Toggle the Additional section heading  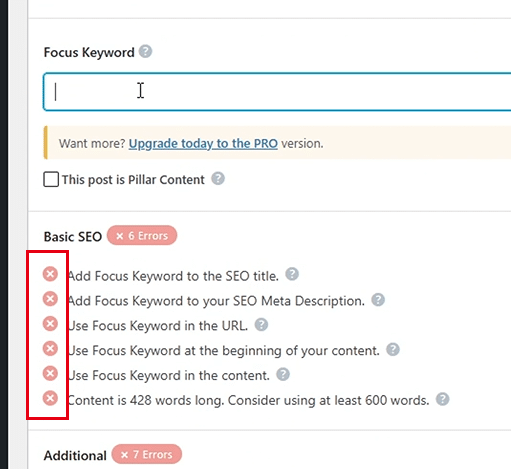click(75, 455)
